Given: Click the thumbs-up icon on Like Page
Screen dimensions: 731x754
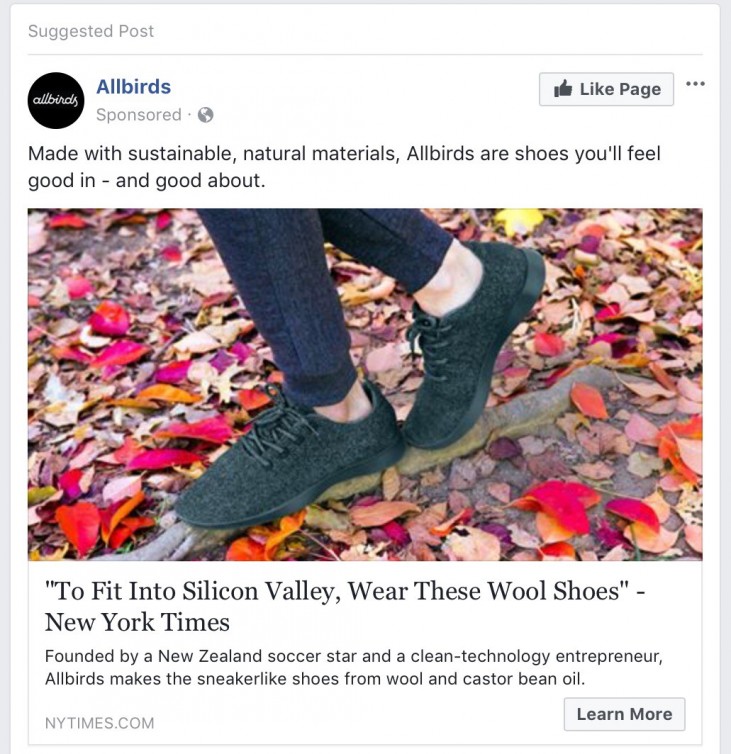Looking at the screenshot, I should [562, 89].
